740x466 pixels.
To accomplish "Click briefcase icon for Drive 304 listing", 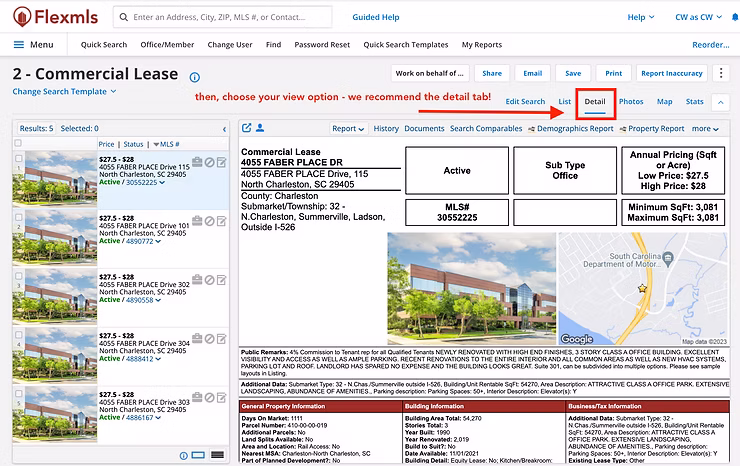I will click(197, 339).
